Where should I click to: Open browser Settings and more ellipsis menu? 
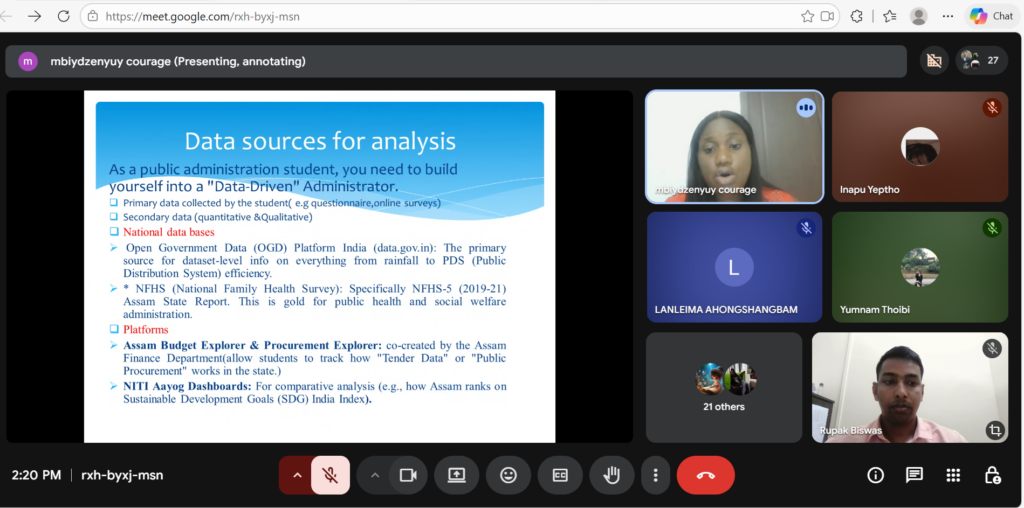pyautogui.click(x=948, y=16)
